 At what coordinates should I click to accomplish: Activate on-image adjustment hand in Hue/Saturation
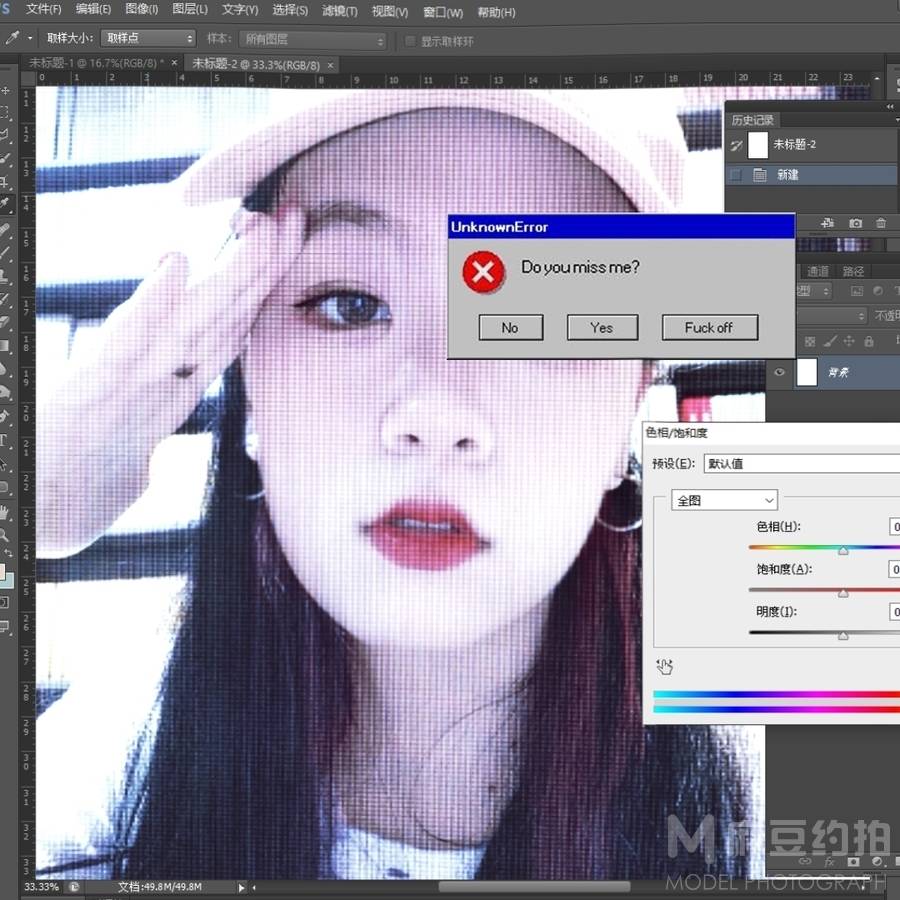point(665,666)
